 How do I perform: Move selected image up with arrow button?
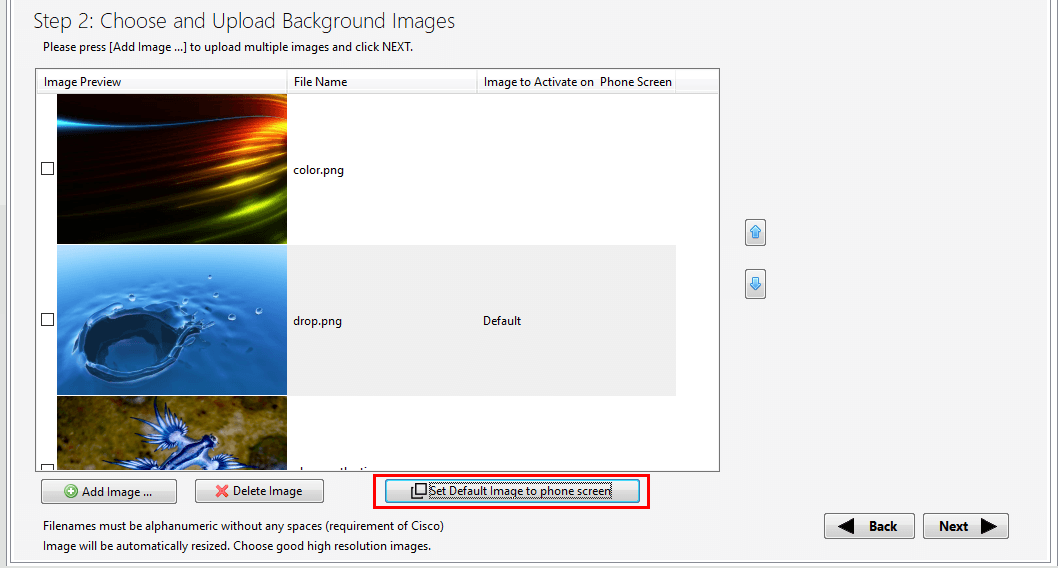[755, 233]
